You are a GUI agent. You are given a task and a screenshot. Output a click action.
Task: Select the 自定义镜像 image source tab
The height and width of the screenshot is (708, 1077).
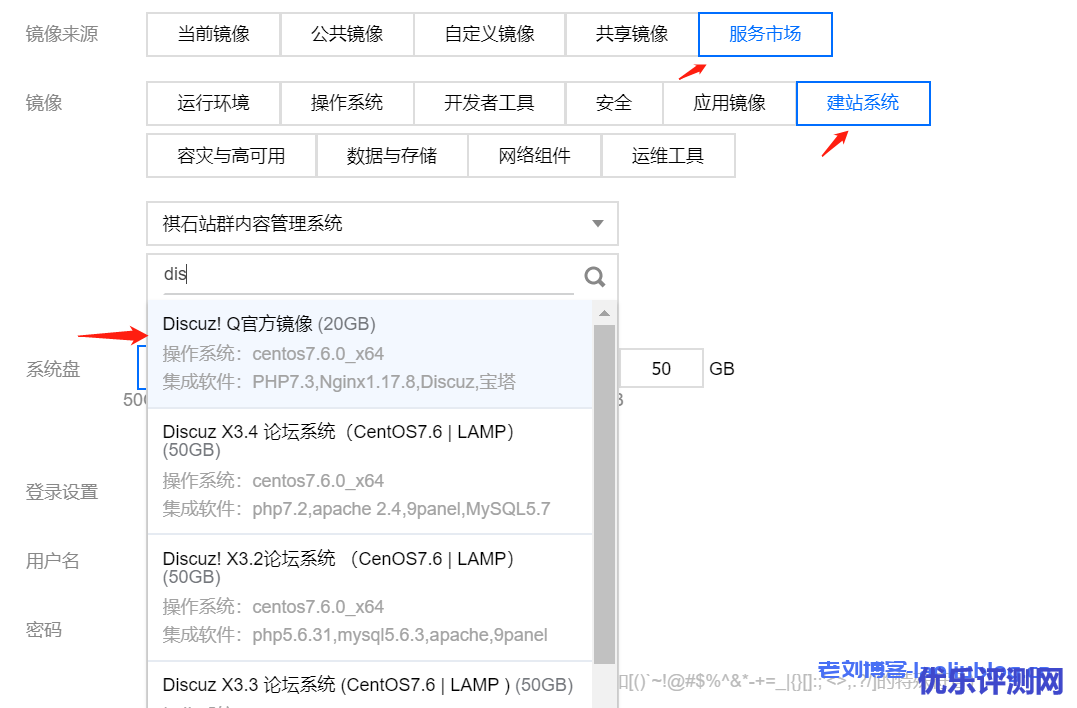tap(490, 34)
